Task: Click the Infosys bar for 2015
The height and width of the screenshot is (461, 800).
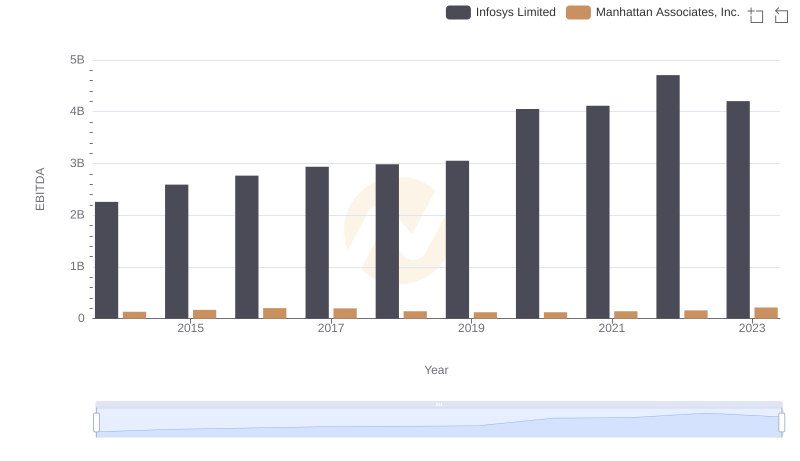Action: click(x=177, y=251)
